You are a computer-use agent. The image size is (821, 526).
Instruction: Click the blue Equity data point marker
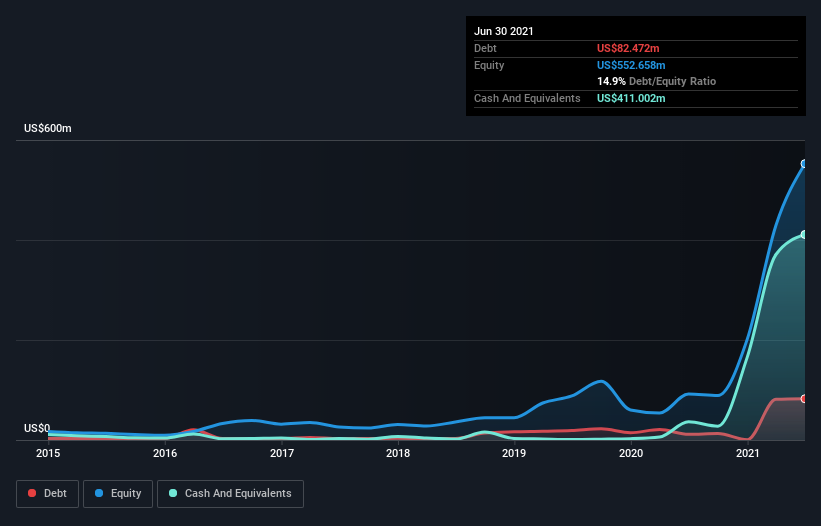[804, 164]
